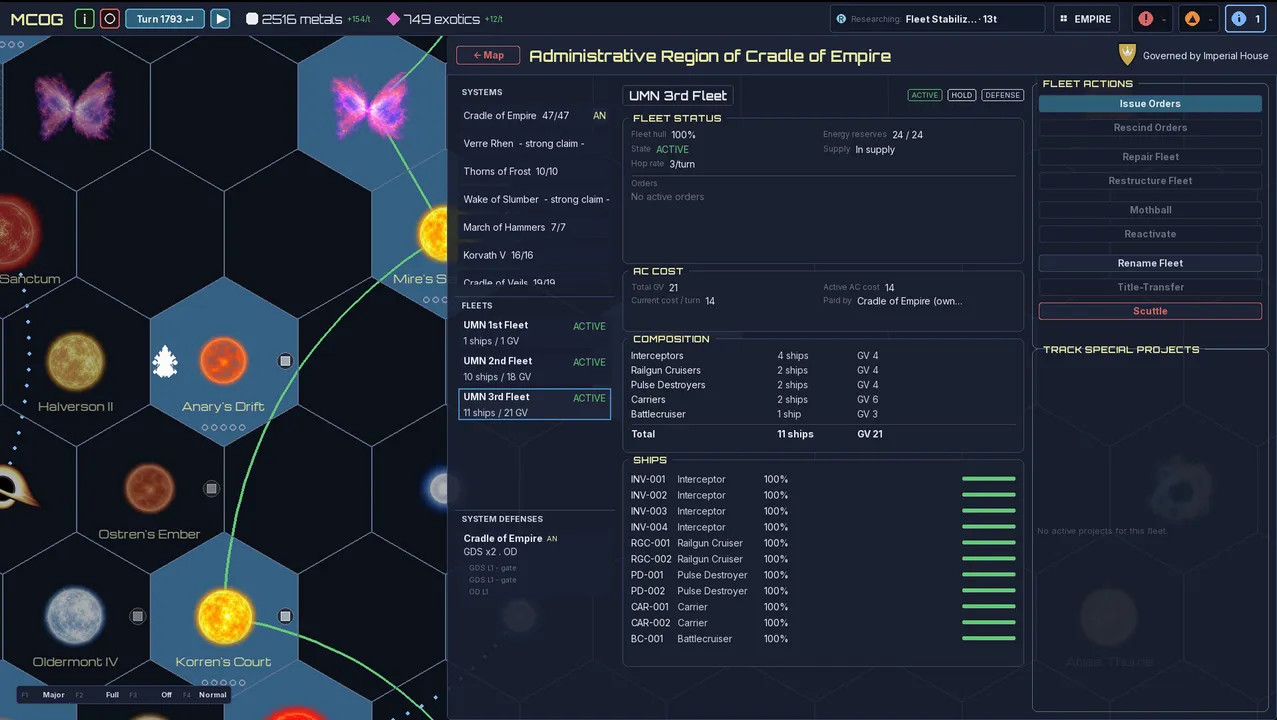The width and height of the screenshot is (1277, 720).
Task: Click the Halverson II star
Action: click(x=76, y=362)
